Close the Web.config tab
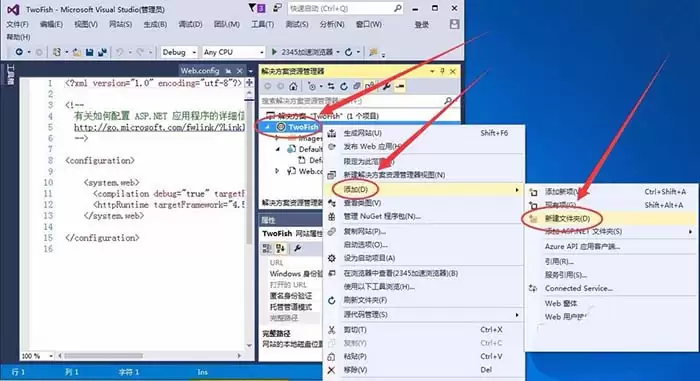700x381 pixels. tap(240, 71)
